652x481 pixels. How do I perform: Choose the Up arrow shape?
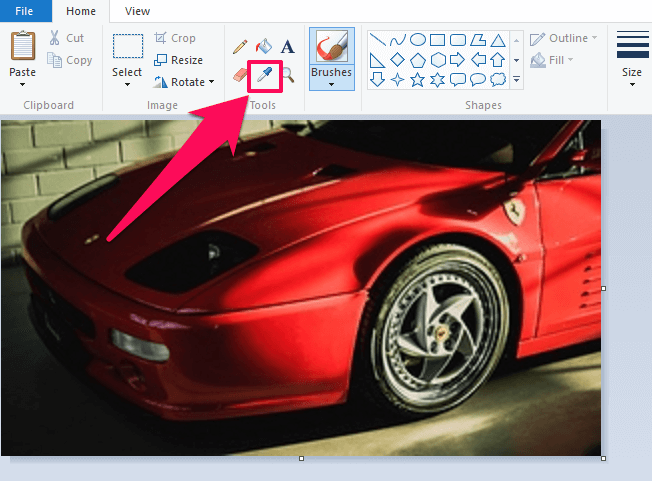point(498,60)
